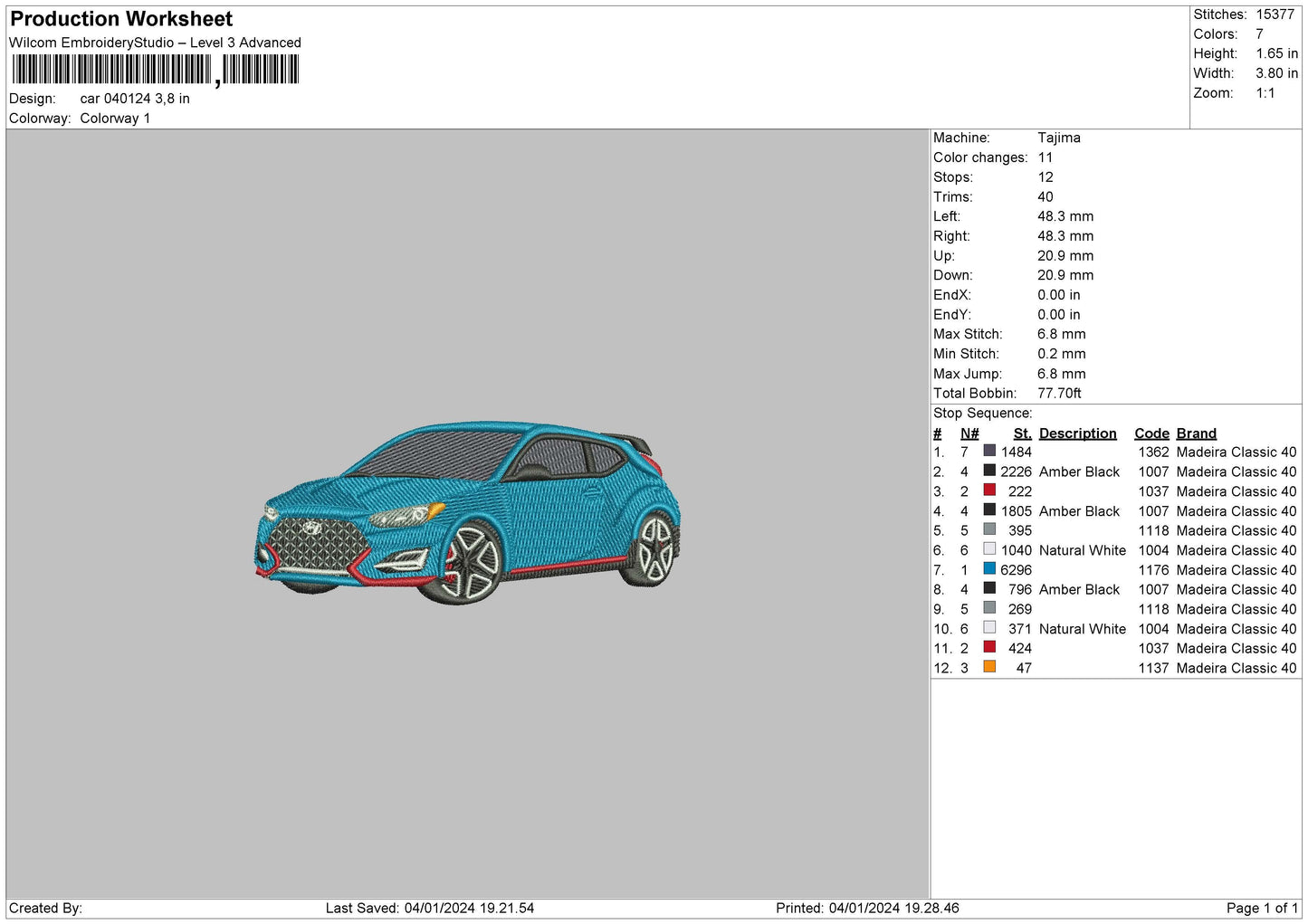
Task: Click the 'Page 1 of 1' footer text
Action: 1262,908
